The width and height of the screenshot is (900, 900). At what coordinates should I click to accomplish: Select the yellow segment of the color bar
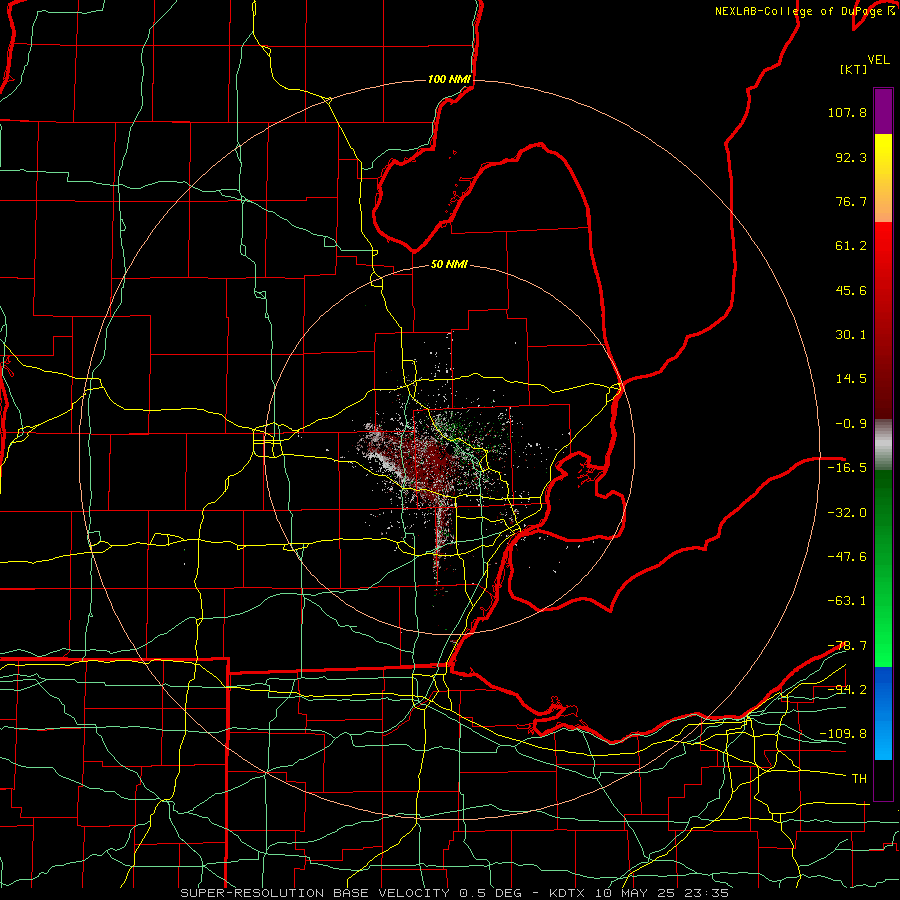click(x=883, y=178)
